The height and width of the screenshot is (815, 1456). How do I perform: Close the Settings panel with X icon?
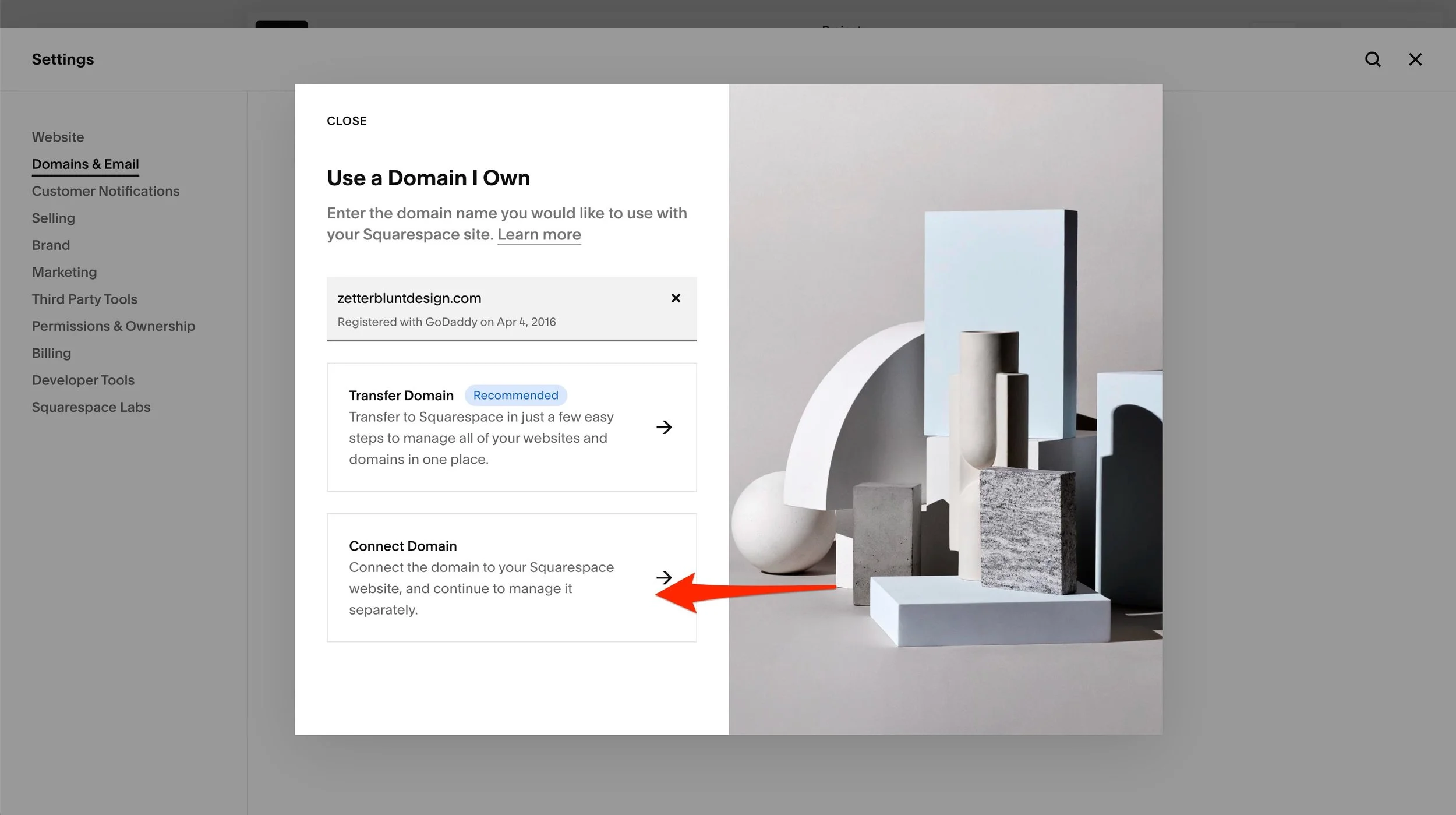(x=1415, y=59)
